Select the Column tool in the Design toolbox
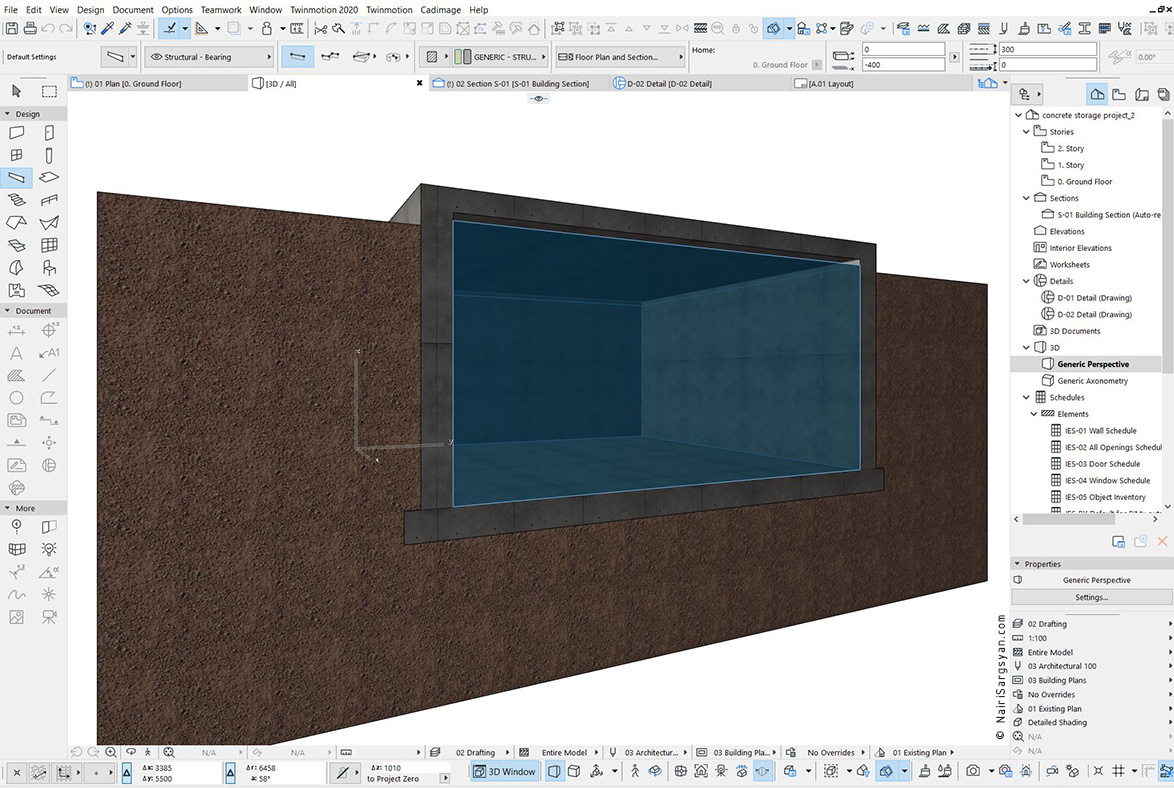Image resolution: width=1174 pixels, height=788 pixels. tap(49, 155)
